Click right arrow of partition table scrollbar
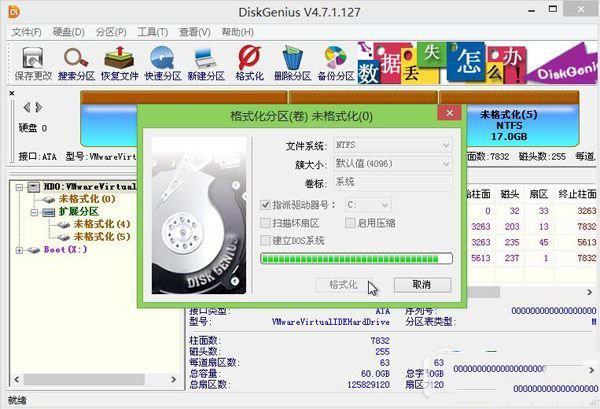Viewport: 600px width, 409px height. pyautogui.click(x=590, y=292)
